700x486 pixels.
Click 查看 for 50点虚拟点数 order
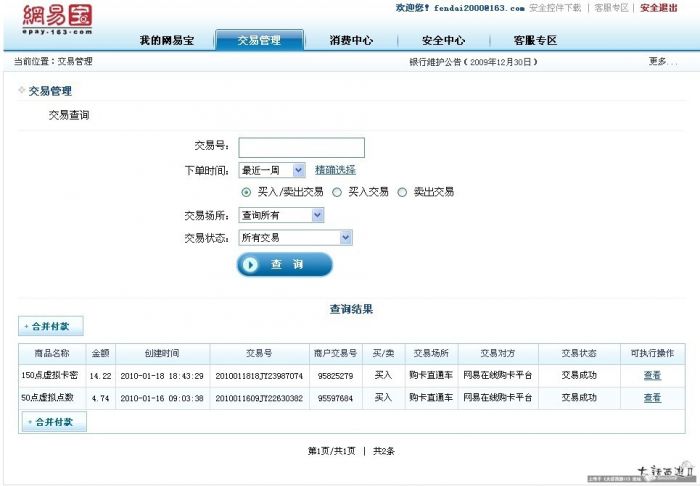coord(652,398)
